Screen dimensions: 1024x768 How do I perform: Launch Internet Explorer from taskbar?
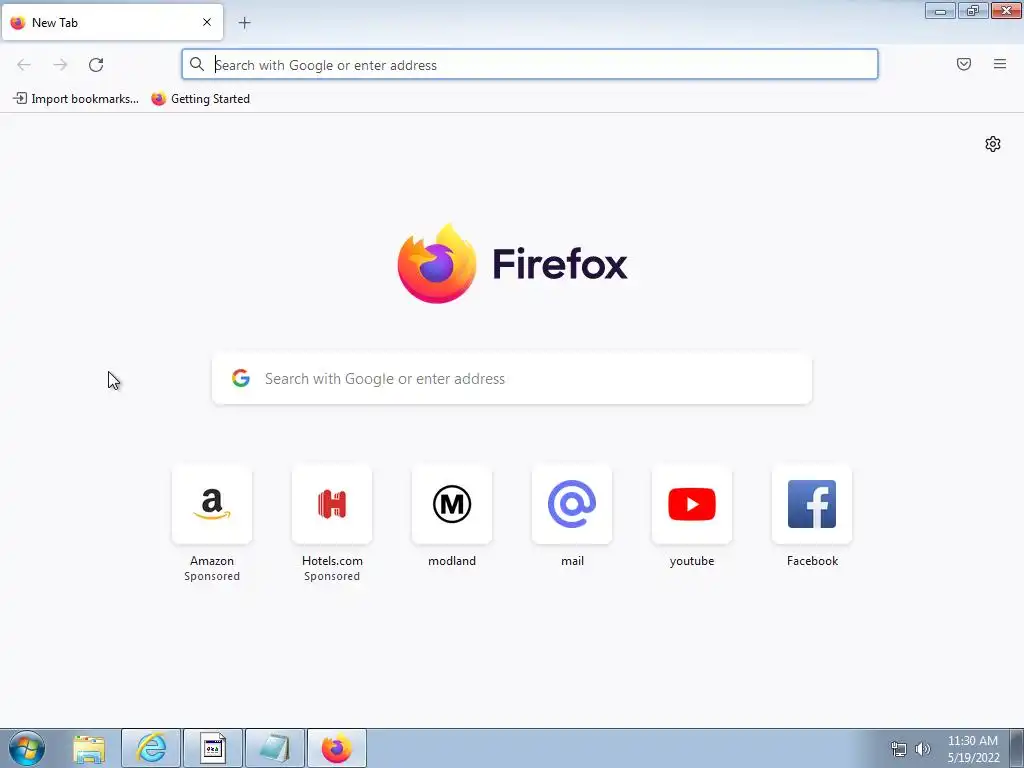click(151, 748)
